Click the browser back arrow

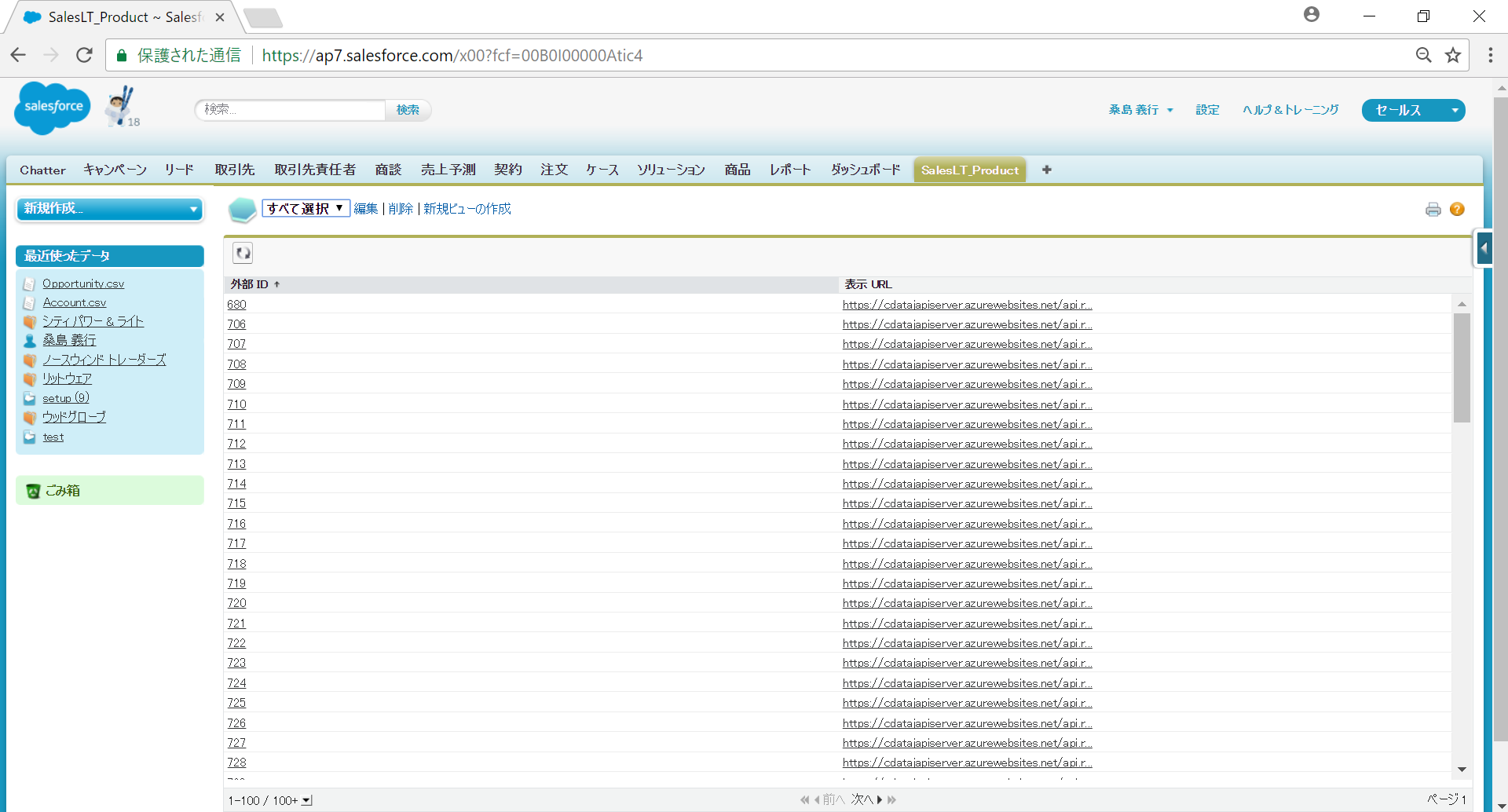pyautogui.click(x=17, y=55)
